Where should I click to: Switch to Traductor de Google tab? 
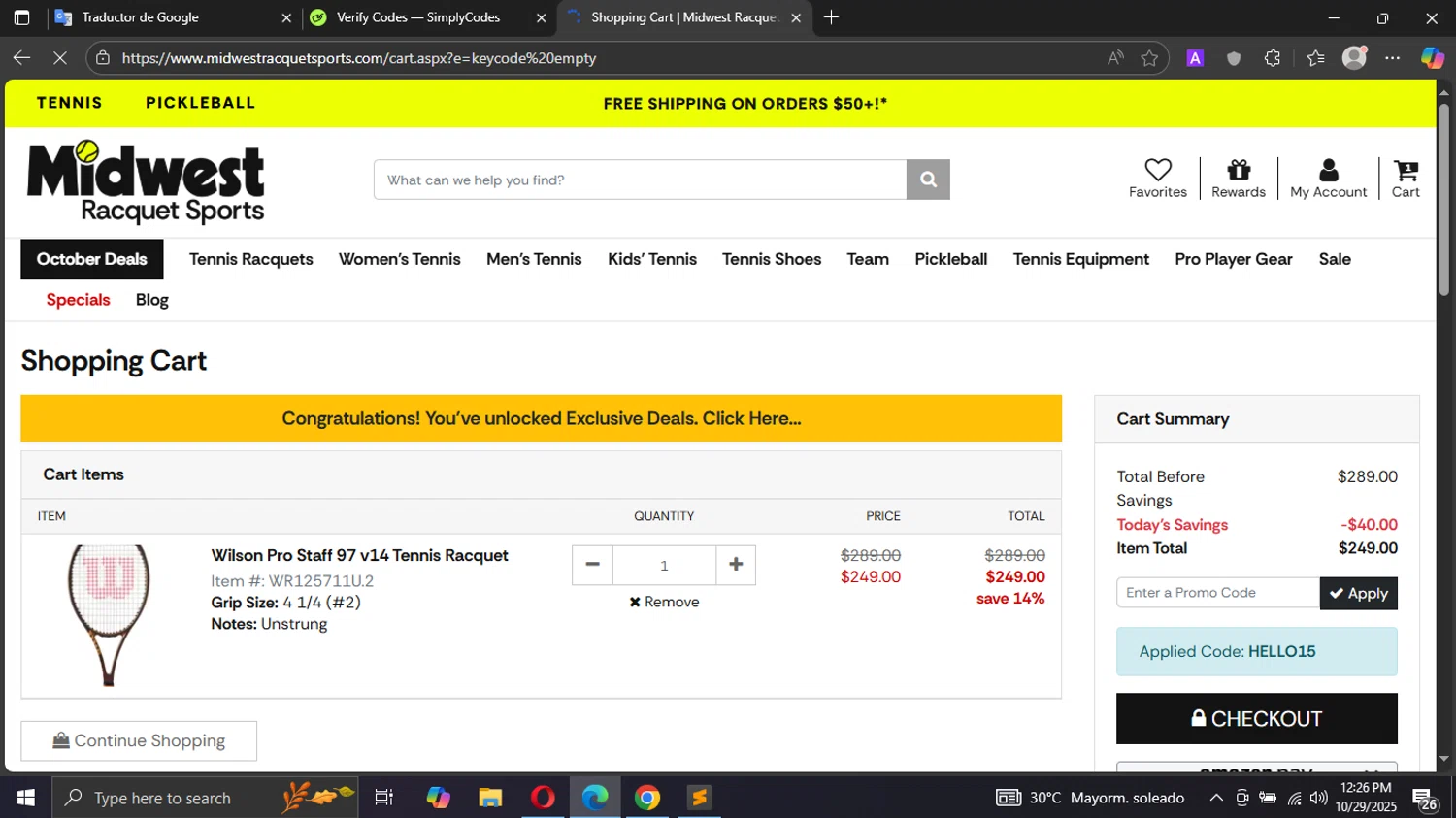173,17
